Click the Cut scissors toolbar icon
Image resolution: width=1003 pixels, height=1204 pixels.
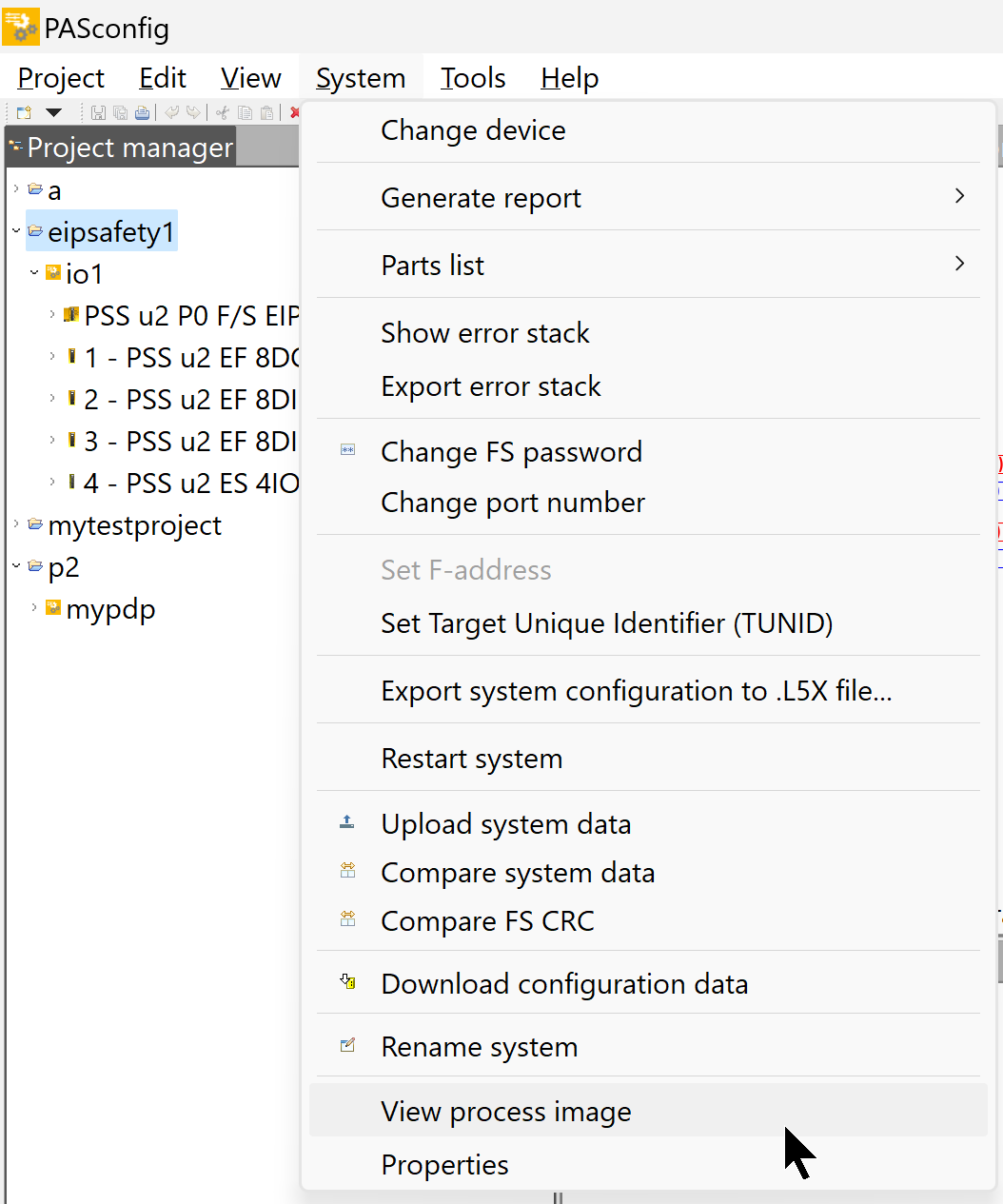[223, 112]
